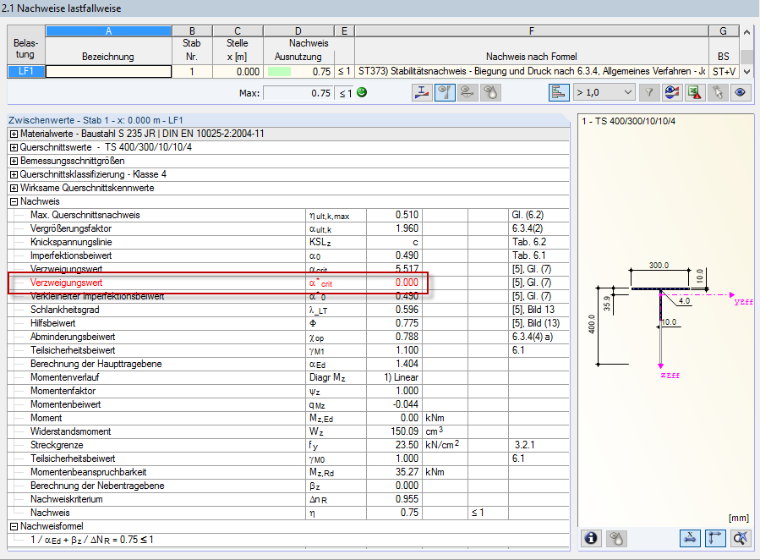Click the blue eye view mode icon
760x560 pixels.
coord(740,93)
